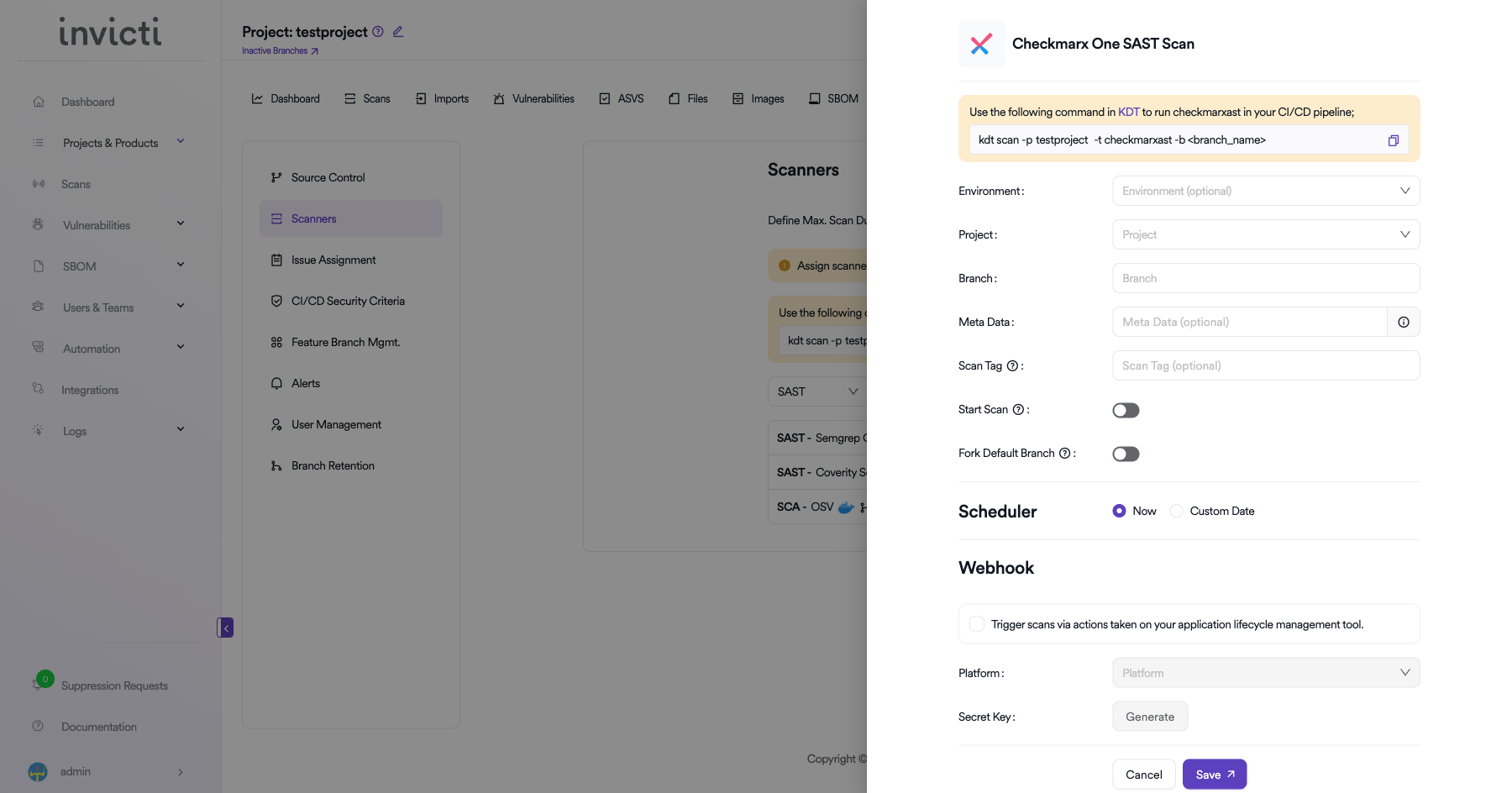Click the Branch Retention icon
This screenshot has height=793, width=1512.
click(276, 465)
